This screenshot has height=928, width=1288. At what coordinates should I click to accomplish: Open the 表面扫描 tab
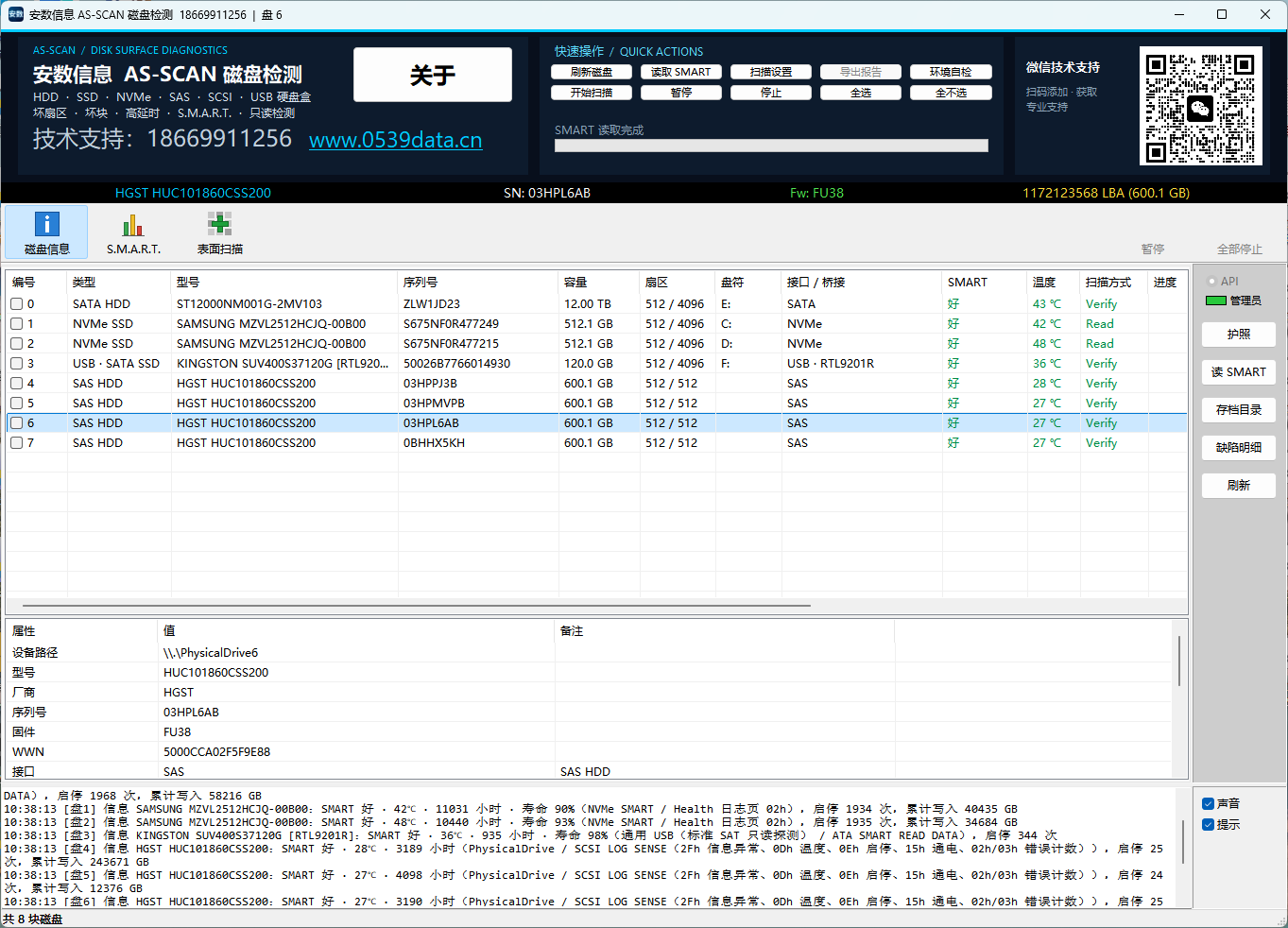(220, 232)
